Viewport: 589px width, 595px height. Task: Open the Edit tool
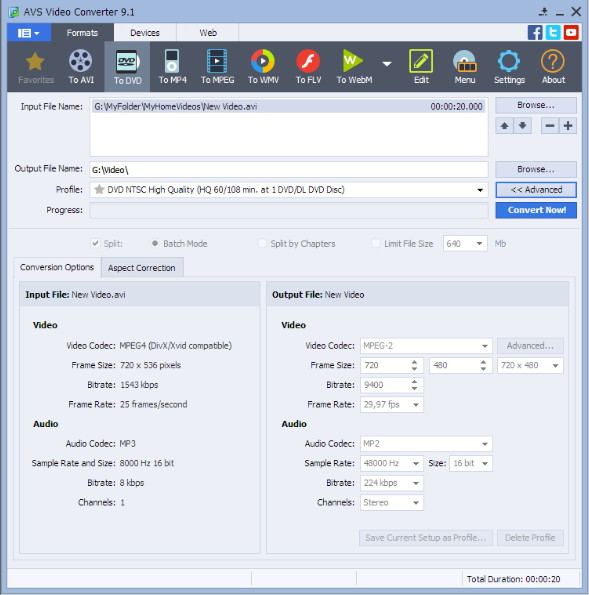(x=421, y=67)
